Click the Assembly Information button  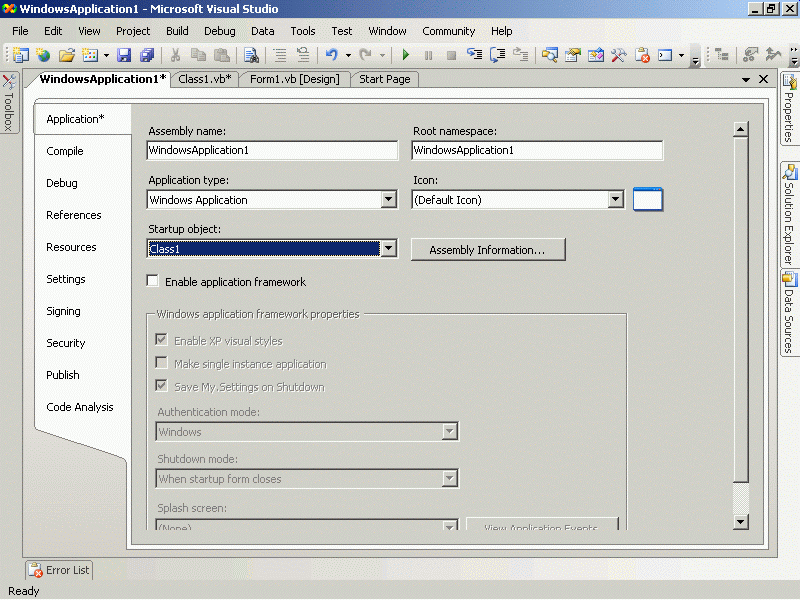(487, 250)
